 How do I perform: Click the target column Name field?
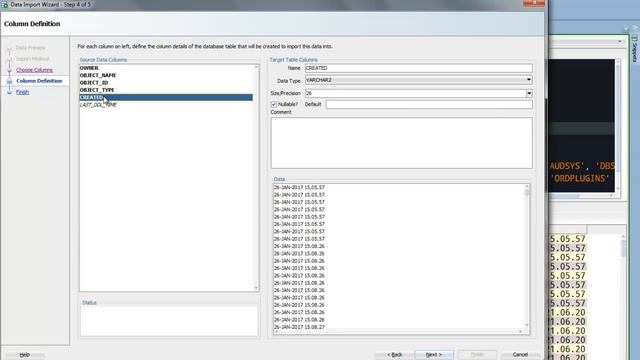418,68
